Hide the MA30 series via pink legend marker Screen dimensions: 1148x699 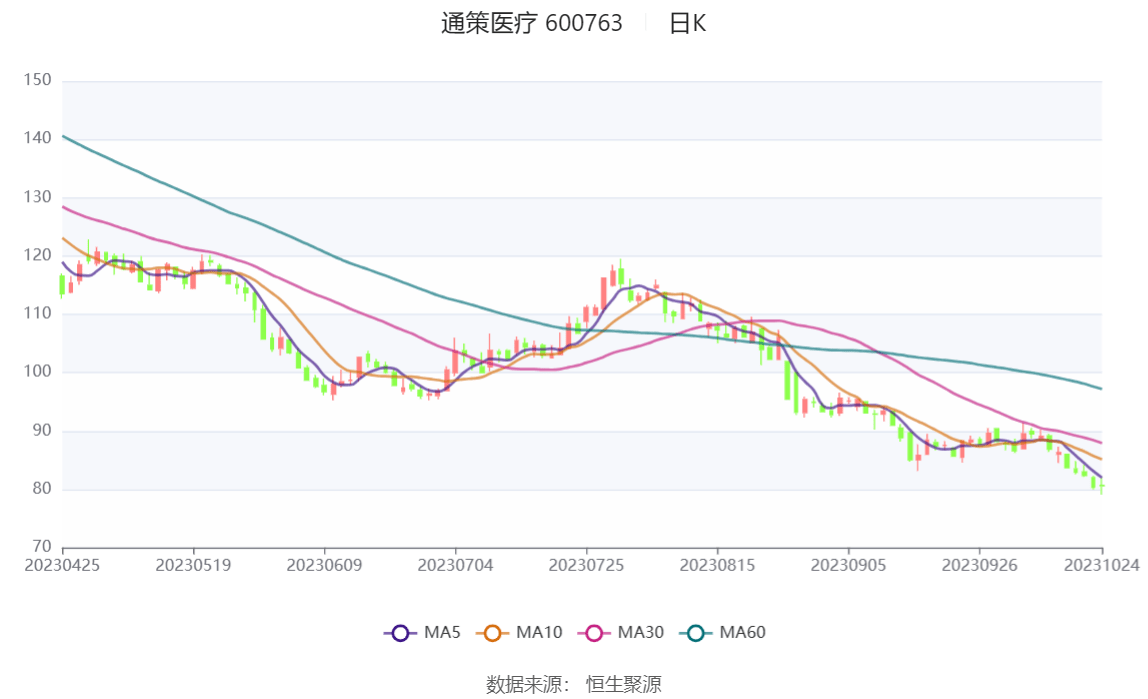pyautogui.click(x=594, y=633)
